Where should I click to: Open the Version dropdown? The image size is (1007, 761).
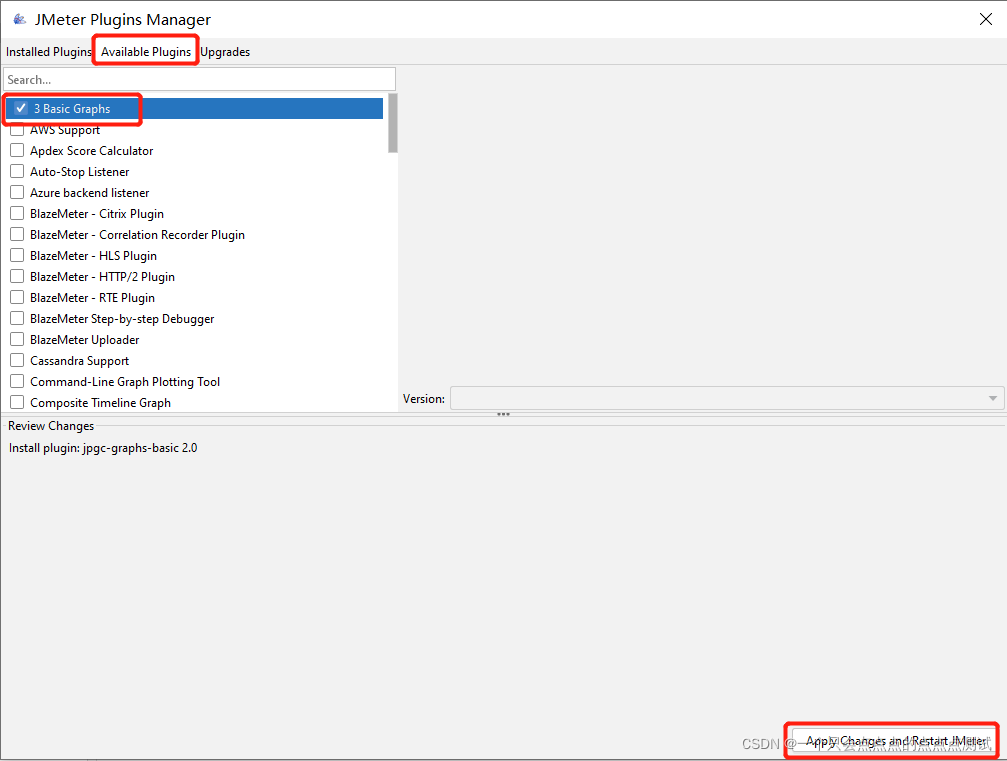coord(726,398)
